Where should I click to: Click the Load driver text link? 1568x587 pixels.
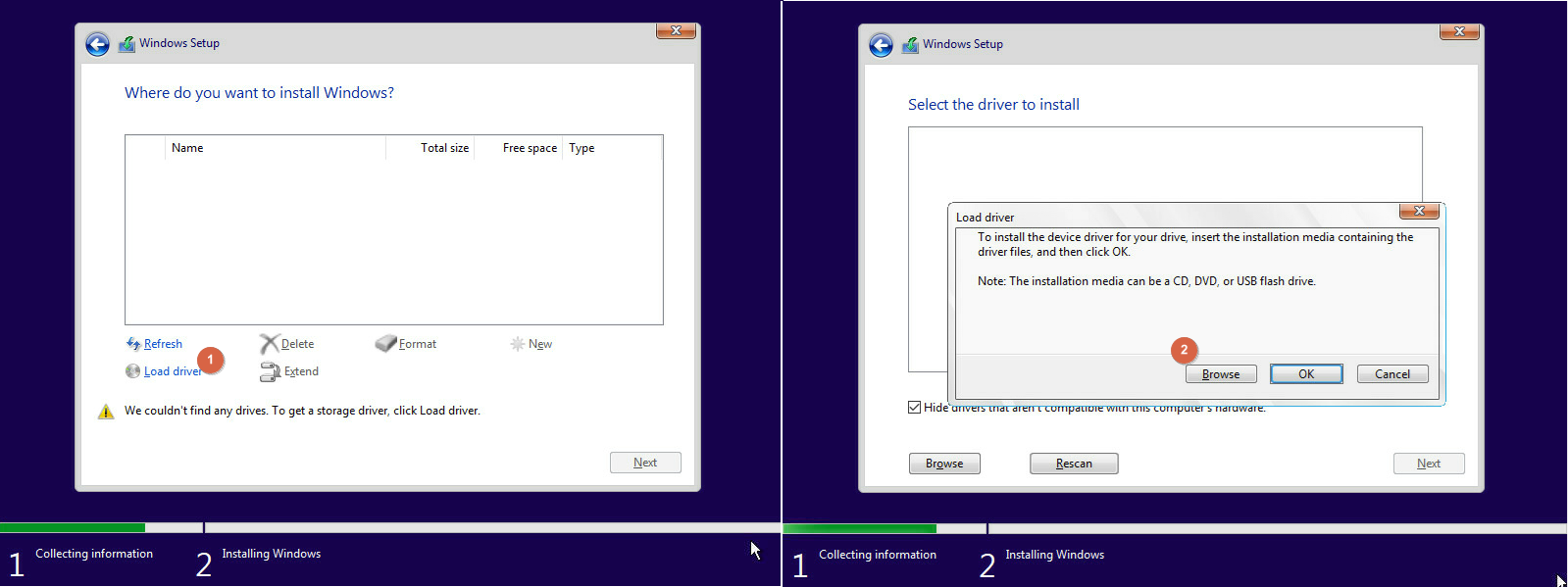click(172, 371)
